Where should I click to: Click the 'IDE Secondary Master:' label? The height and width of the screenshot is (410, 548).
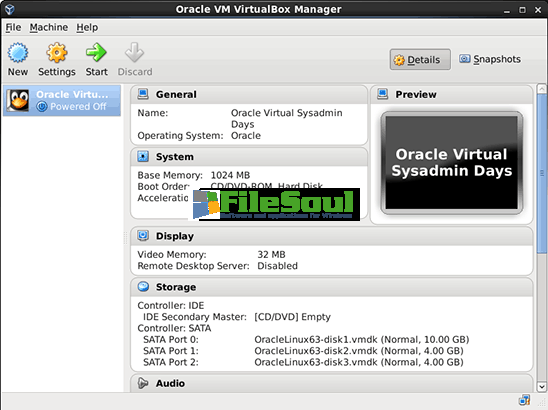click(x=195, y=317)
